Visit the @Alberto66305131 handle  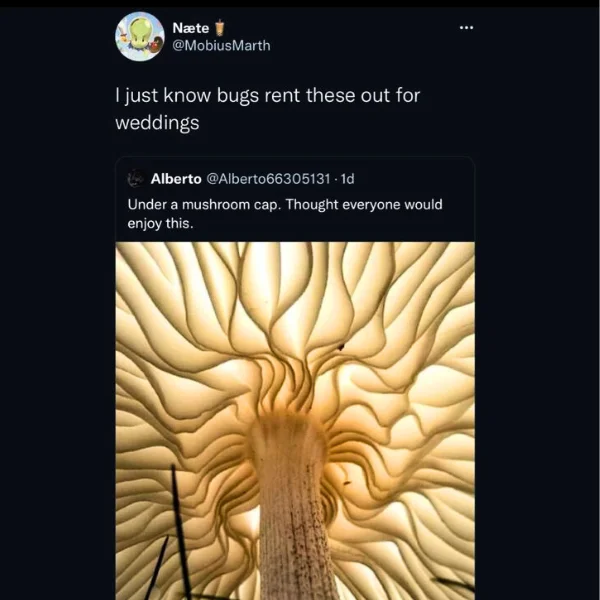pos(268,179)
